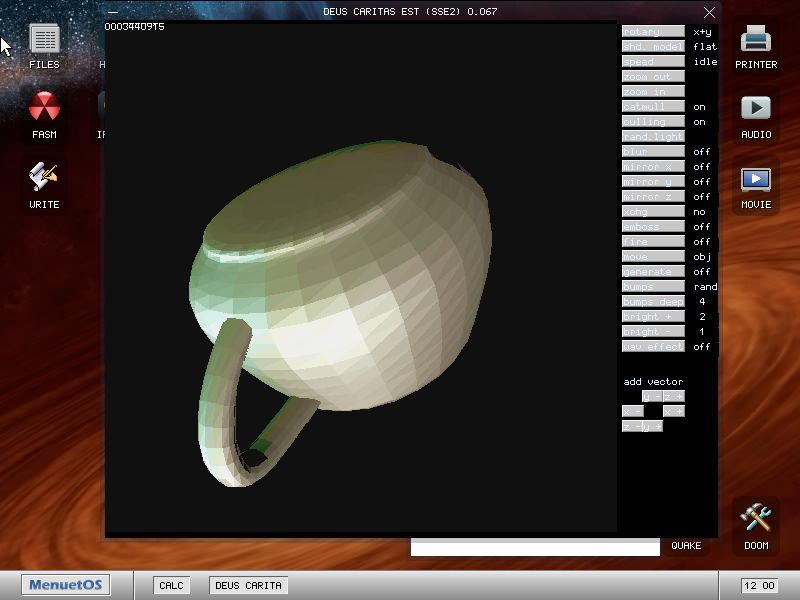Enable the mirror x effect

click(x=652, y=166)
